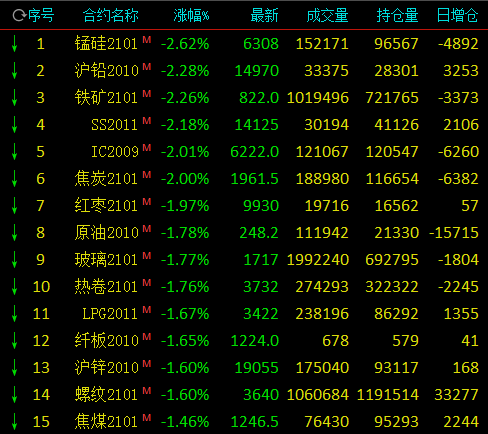Sort by the 最新 column header
This screenshot has width=488, height=434.
264,15
